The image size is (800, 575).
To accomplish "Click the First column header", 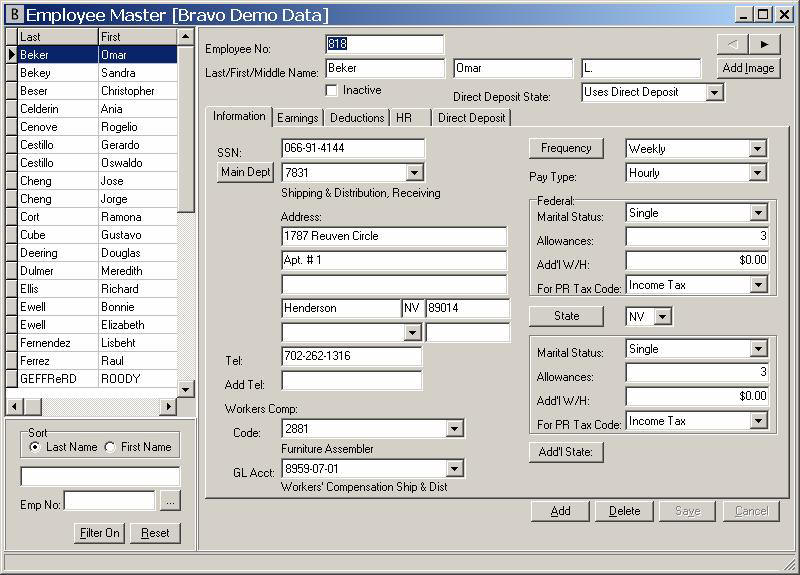I will pos(137,37).
